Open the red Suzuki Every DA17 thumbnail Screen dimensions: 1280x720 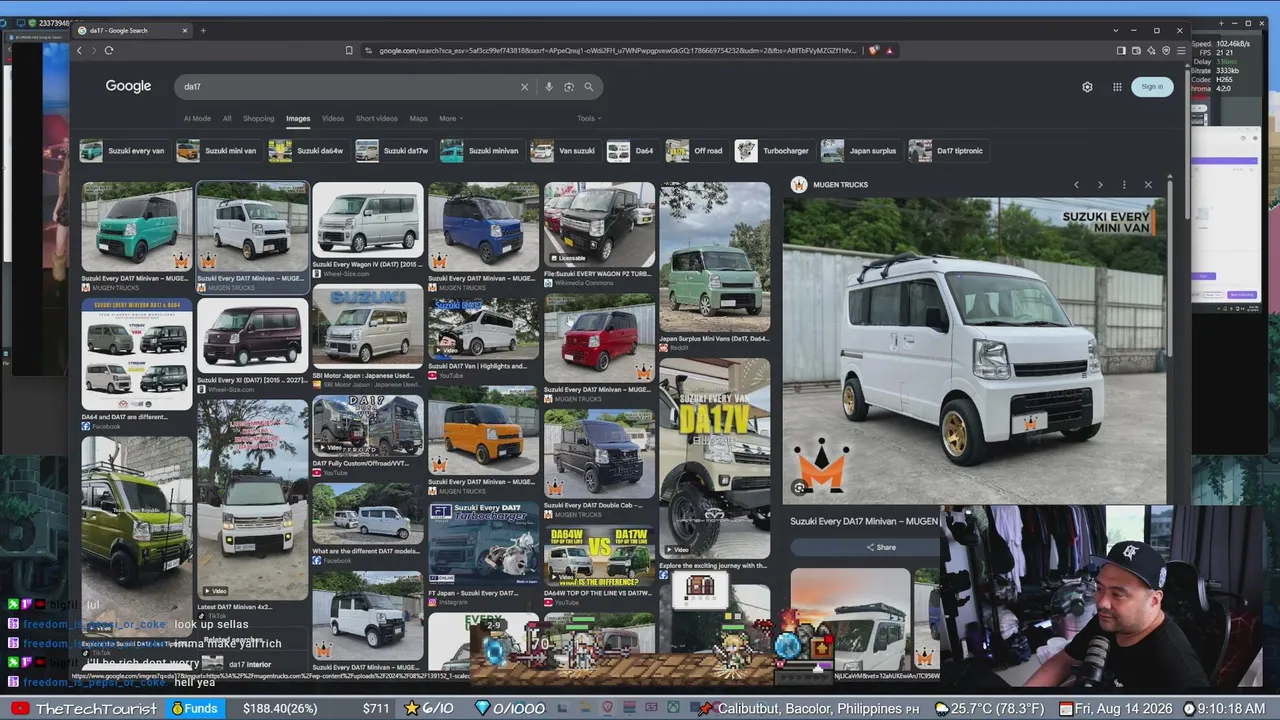point(600,339)
